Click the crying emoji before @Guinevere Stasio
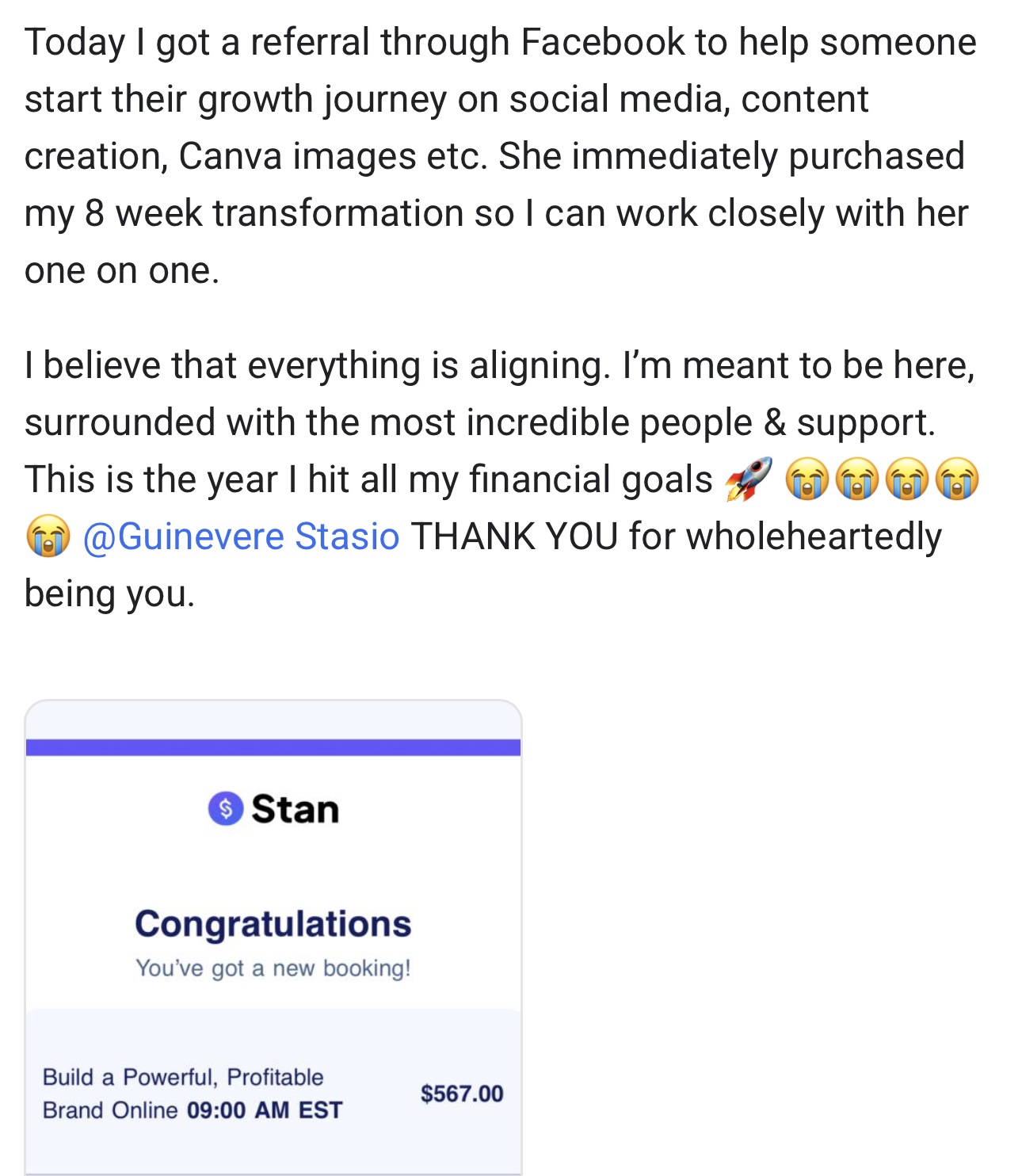Viewport: 1022px width, 1176px height. pyautogui.click(x=48, y=536)
